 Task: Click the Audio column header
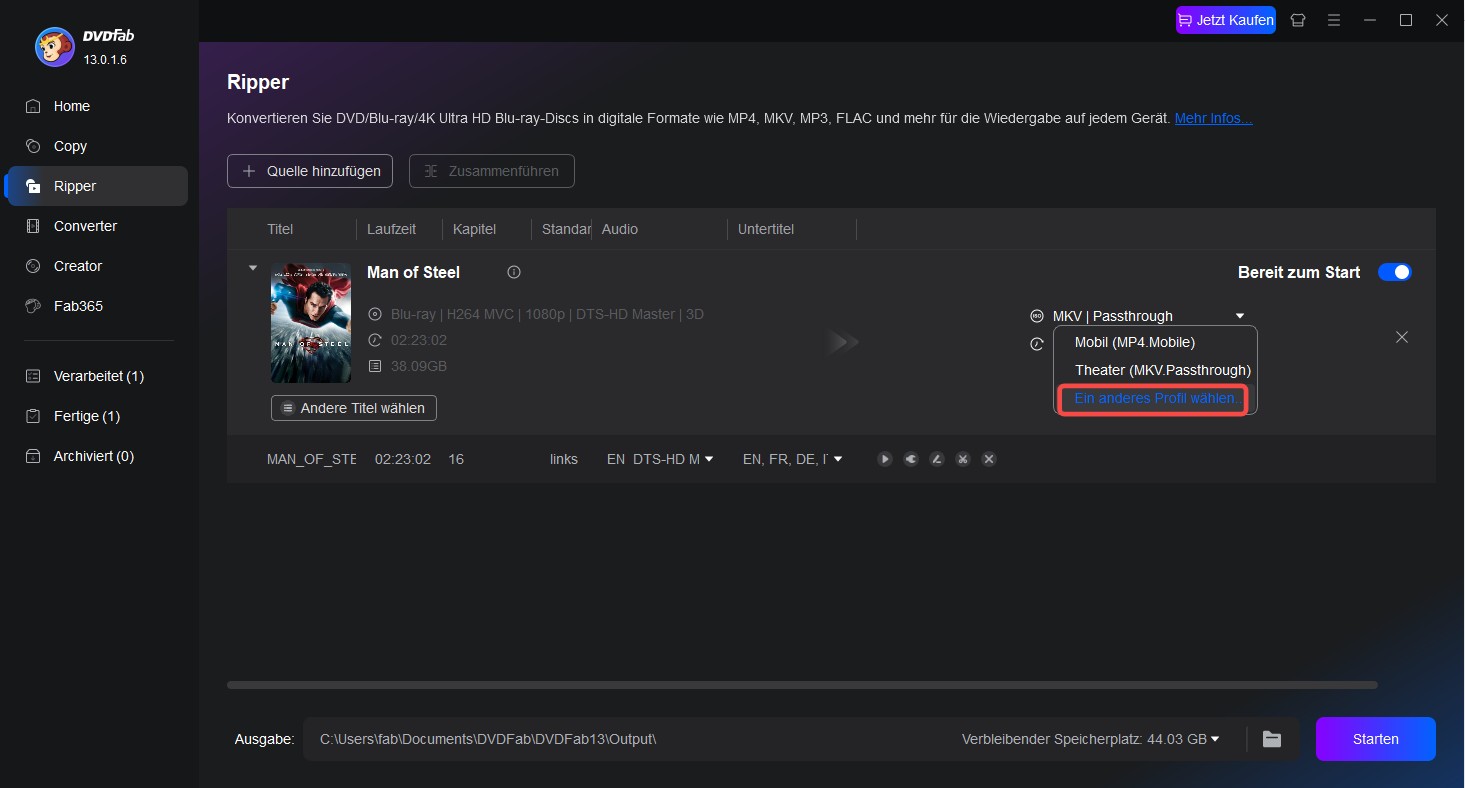tap(620, 229)
